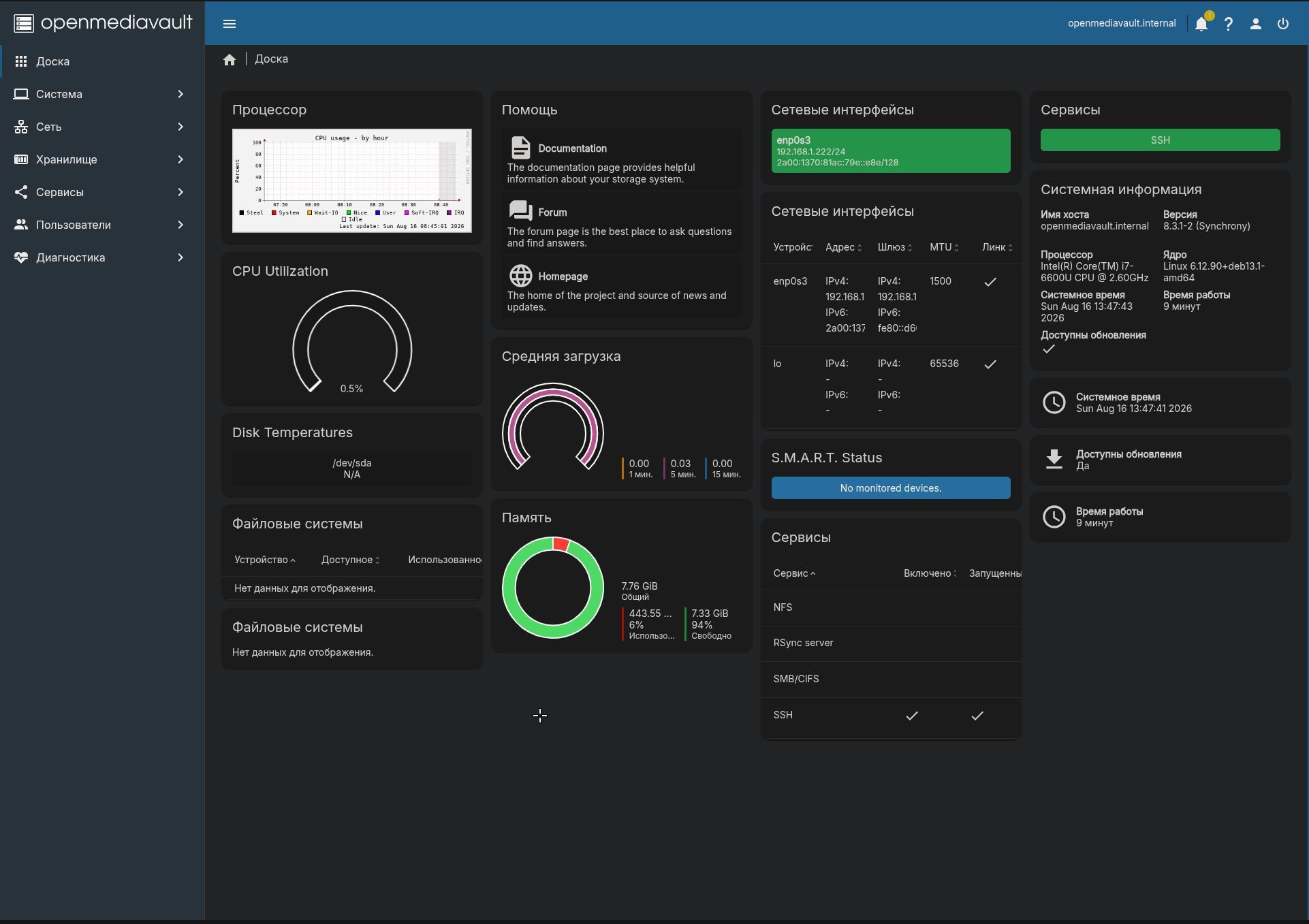Viewport: 1309px width, 924px height.
Task: Open Доска in the sidebar
Action: [102, 61]
